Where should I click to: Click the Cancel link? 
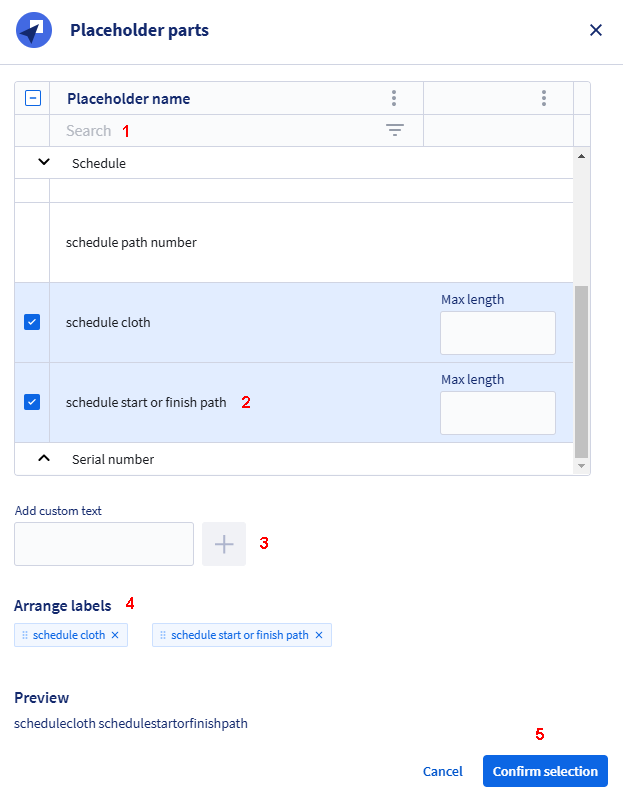coord(442,771)
